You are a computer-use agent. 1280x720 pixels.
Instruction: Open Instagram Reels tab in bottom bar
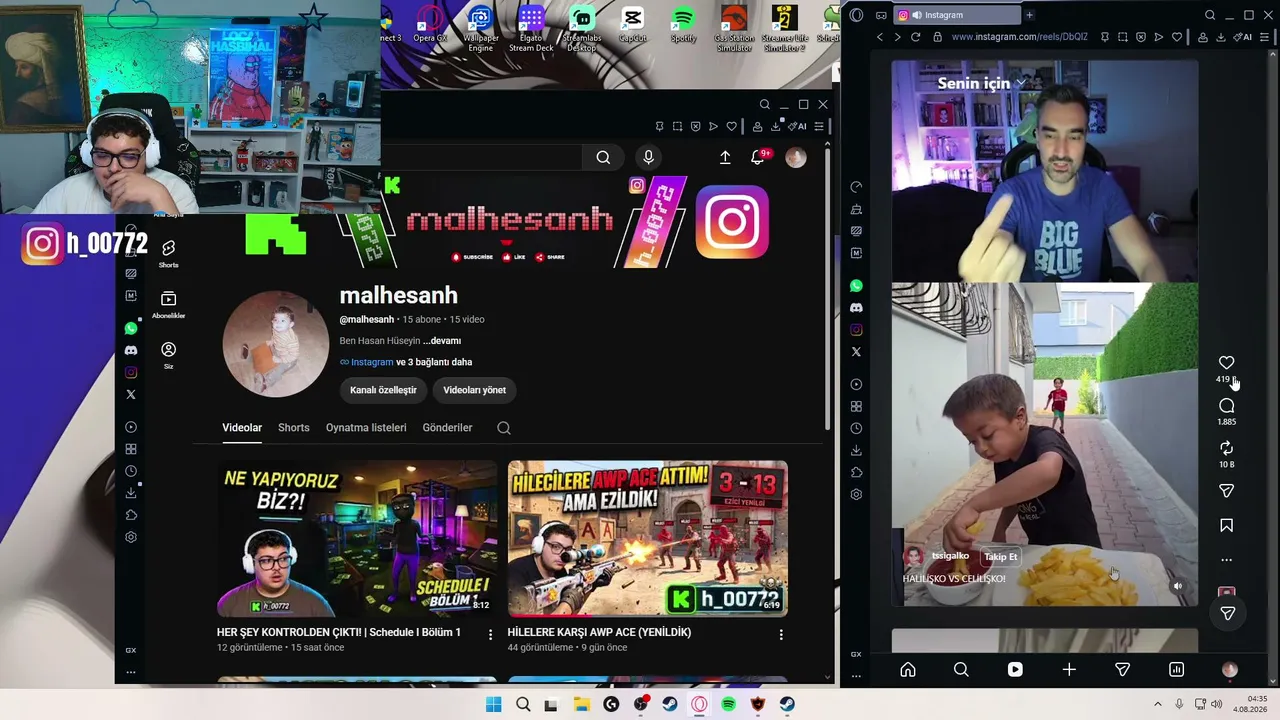(1015, 670)
